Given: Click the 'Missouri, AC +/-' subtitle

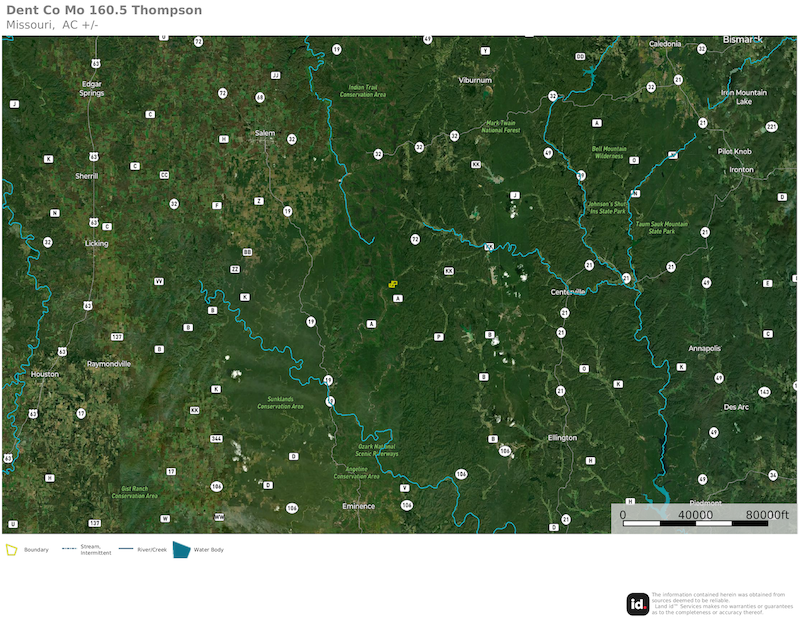Looking at the screenshot, I should pyautogui.click(x=52, y=25).
